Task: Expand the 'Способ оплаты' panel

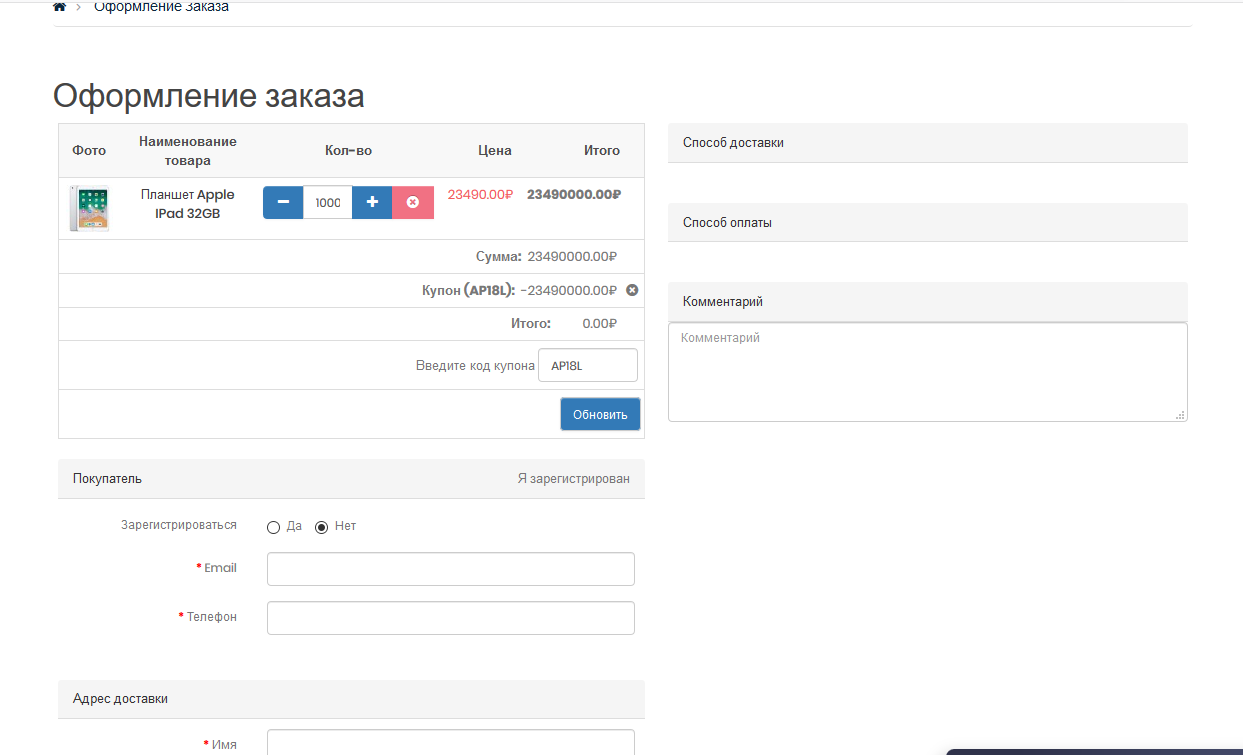Action: (x=927, y=223)
